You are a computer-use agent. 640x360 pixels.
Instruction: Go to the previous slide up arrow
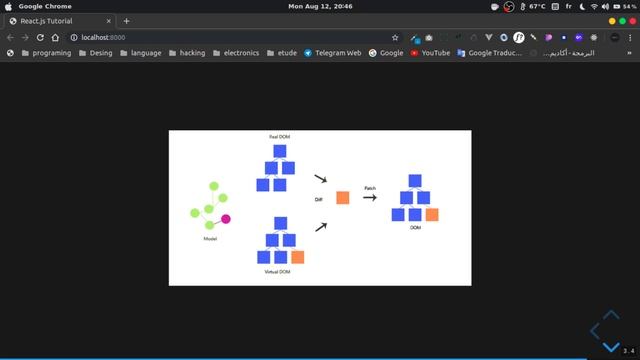tap(611, 315)
